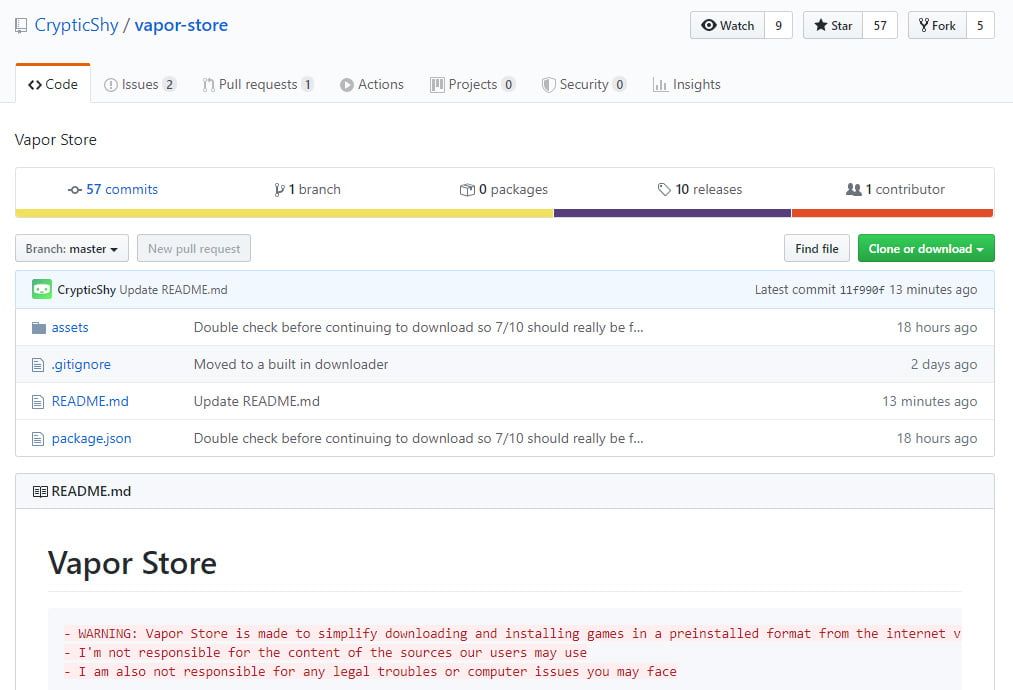Click the assets folder icon
Viewport: 1013px width, 690px height.
(x=39, y=328)
